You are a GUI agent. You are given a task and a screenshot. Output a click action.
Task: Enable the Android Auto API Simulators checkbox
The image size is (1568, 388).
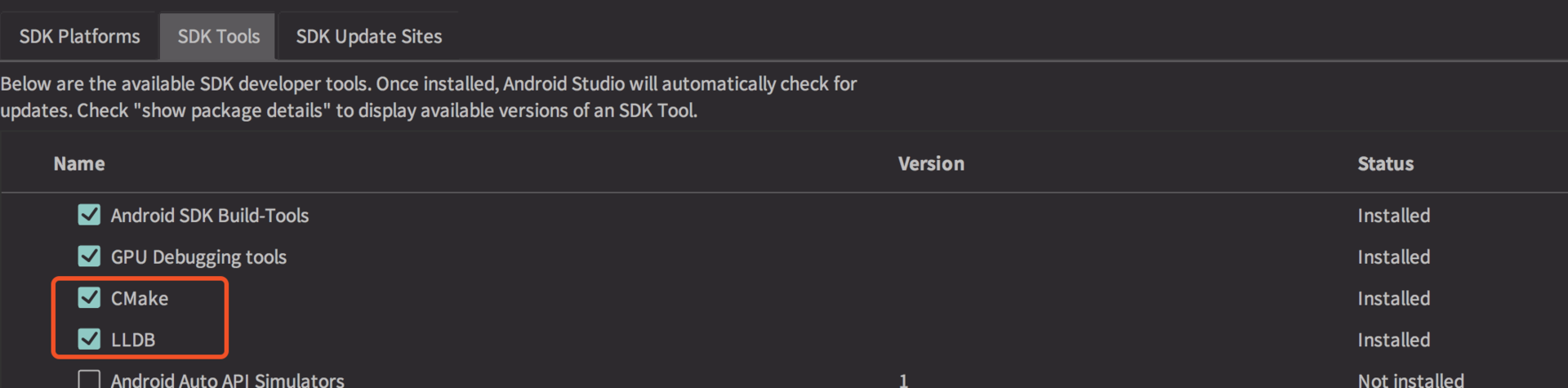89,379
